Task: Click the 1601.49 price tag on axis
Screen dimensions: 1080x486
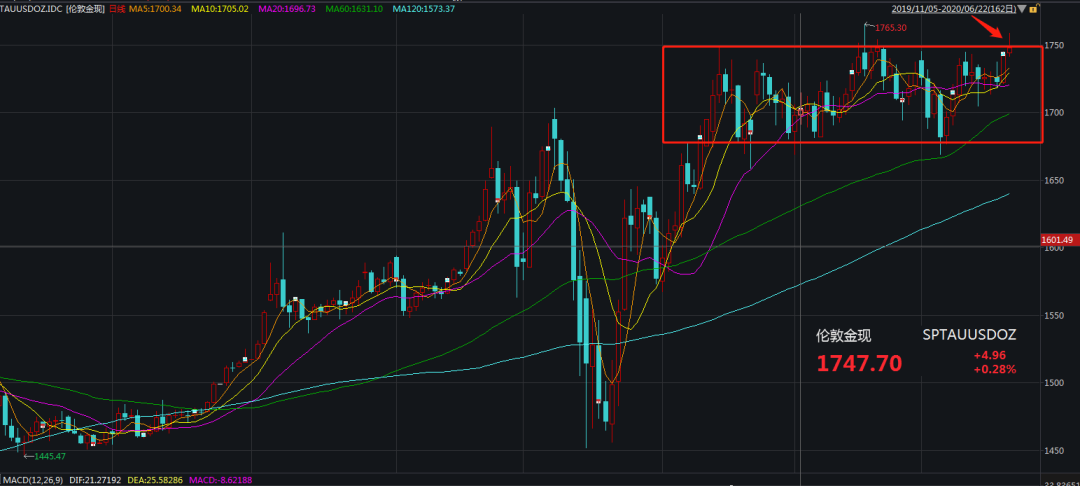Action: tap(1056, 240)
